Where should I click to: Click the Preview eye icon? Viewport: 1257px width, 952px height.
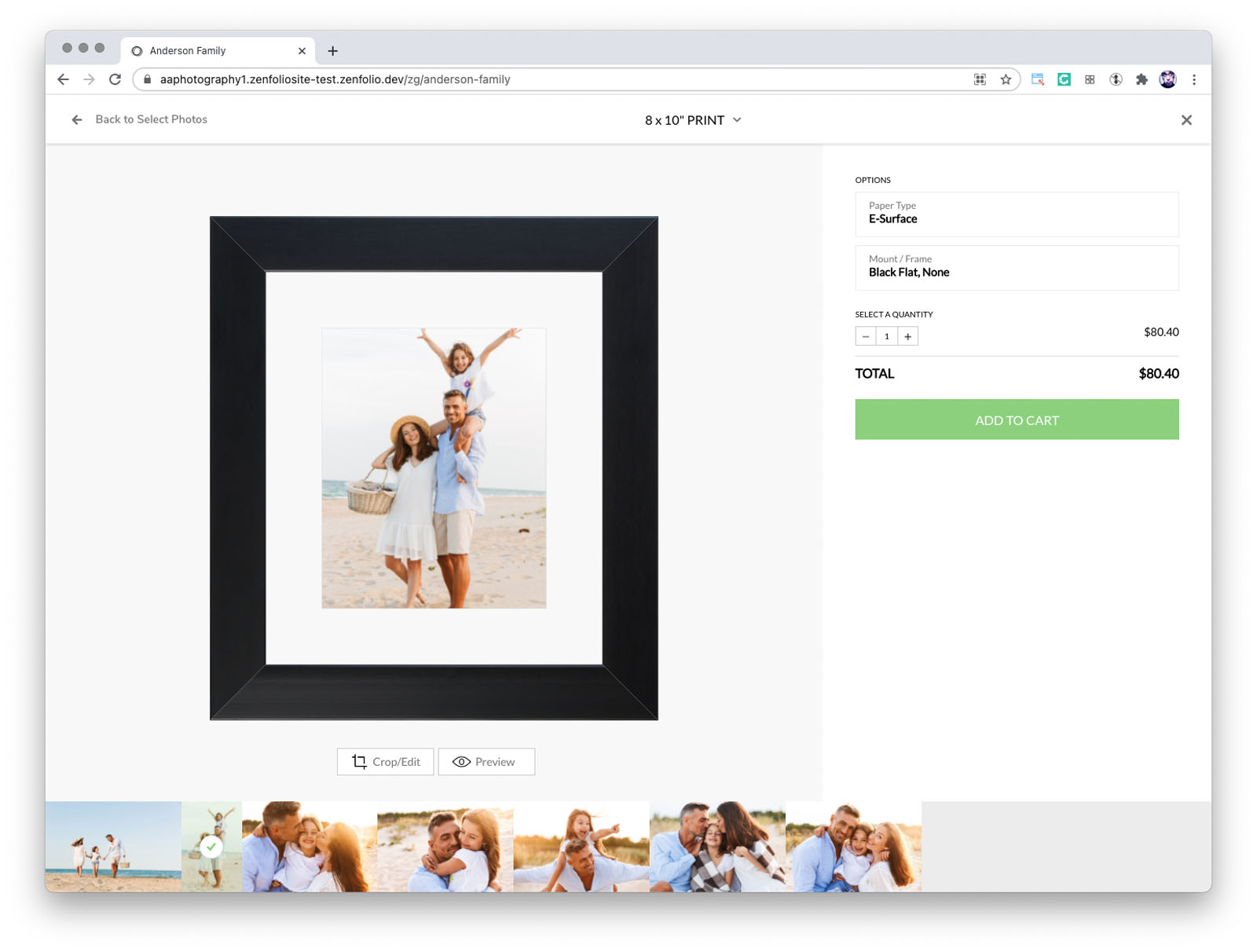pos(461,761)
